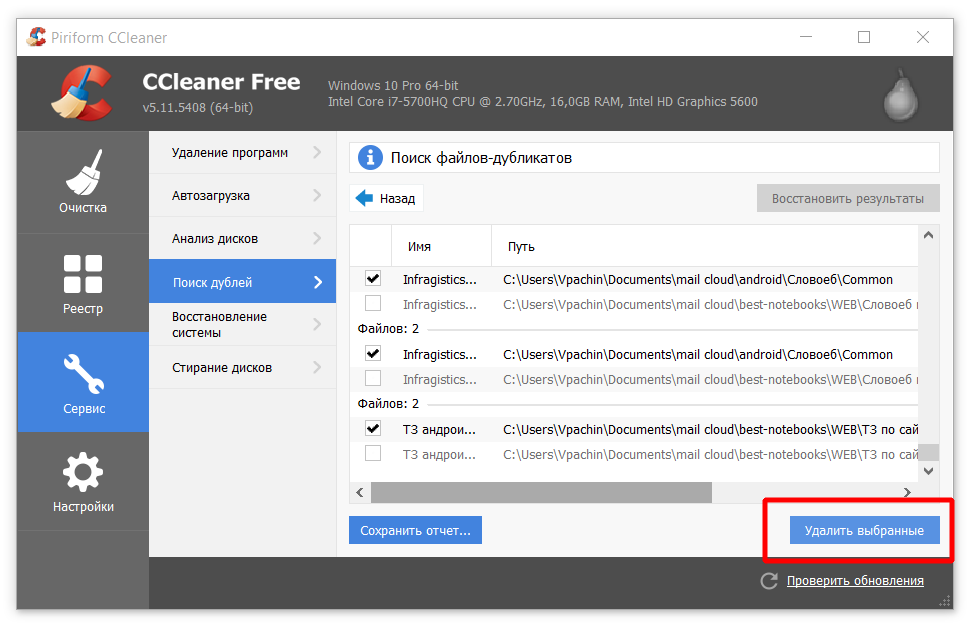
Task: Open the Очистка broom icon section
Action: 83,172
